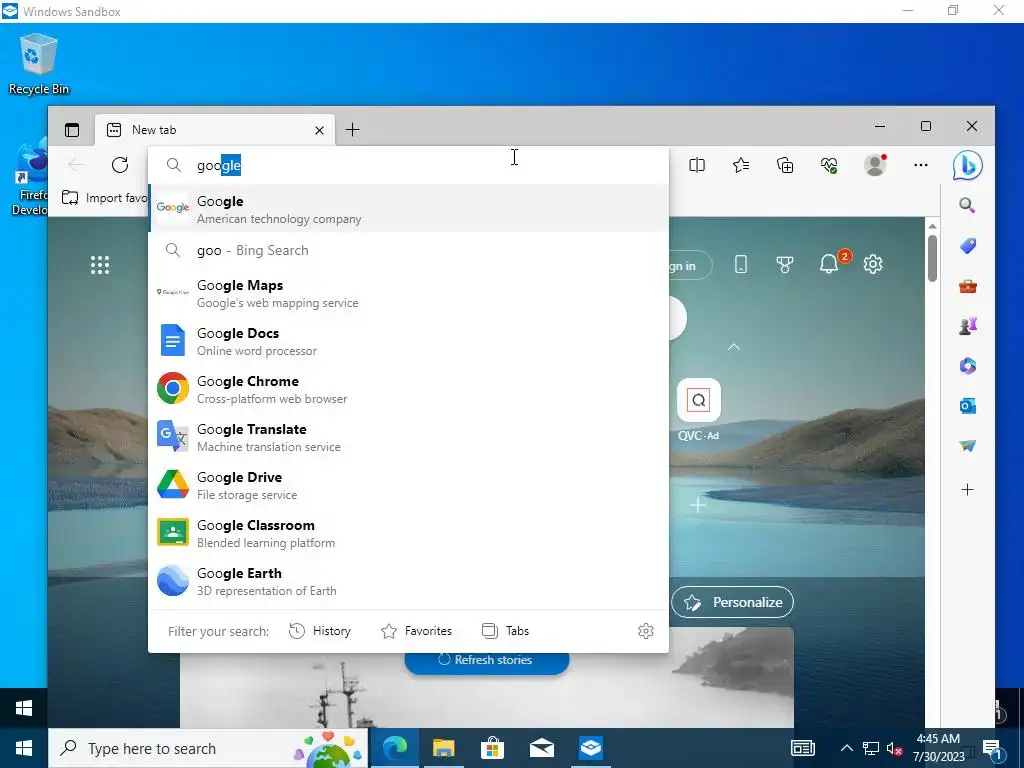The height and width of the screenshot is (768, 1024).
Task: Select the Google Earth suggestion
Action: (x=409, y=581)
